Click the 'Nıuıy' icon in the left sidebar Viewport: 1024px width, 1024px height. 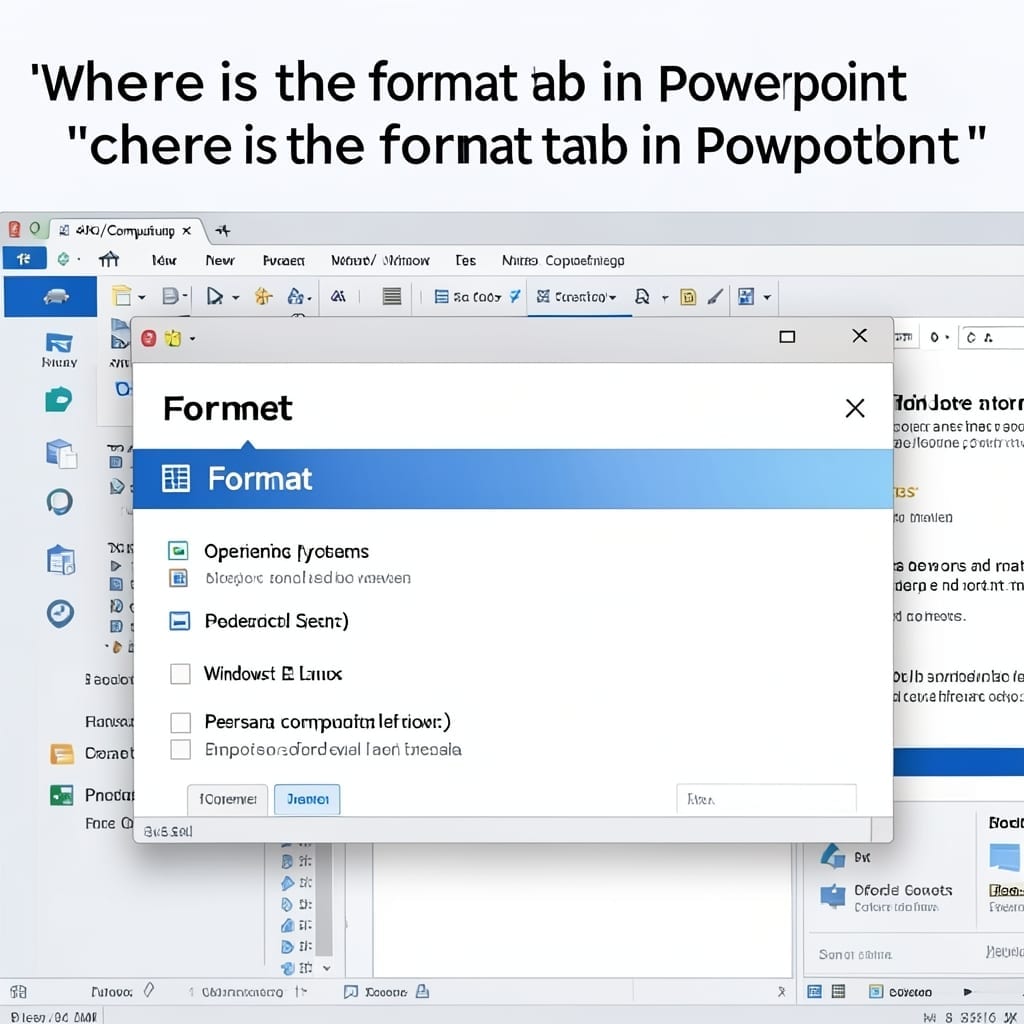[59, 350]
